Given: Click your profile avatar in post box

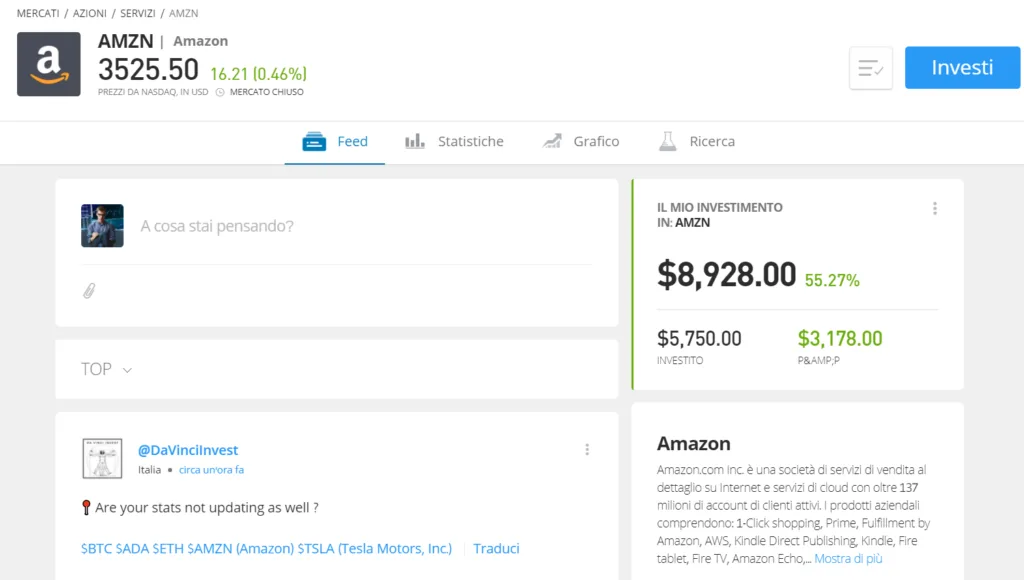Looking at the screenshot, I should pyautogui.click(x=102, y=225).
